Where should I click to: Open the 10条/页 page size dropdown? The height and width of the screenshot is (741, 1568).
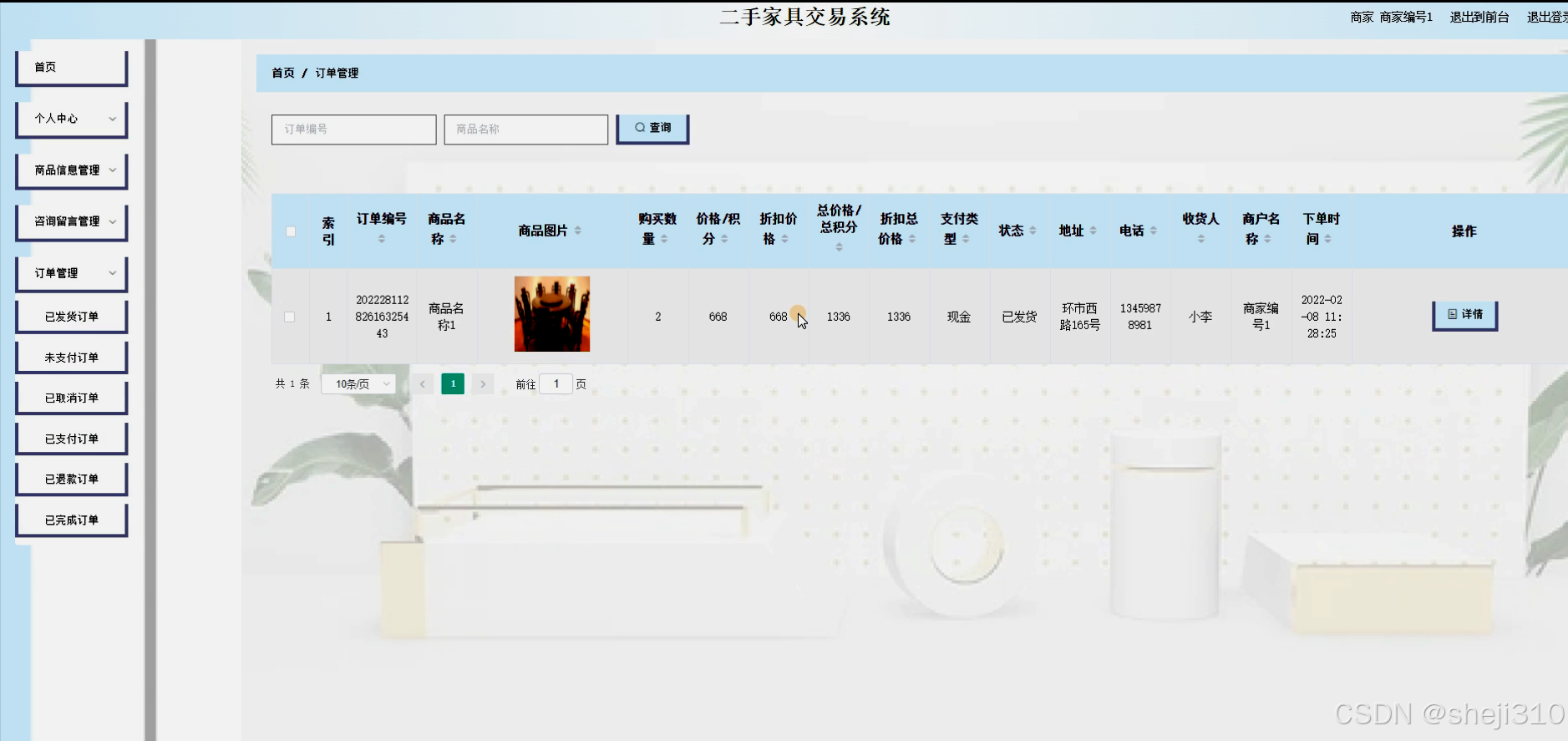pos(359,384)
